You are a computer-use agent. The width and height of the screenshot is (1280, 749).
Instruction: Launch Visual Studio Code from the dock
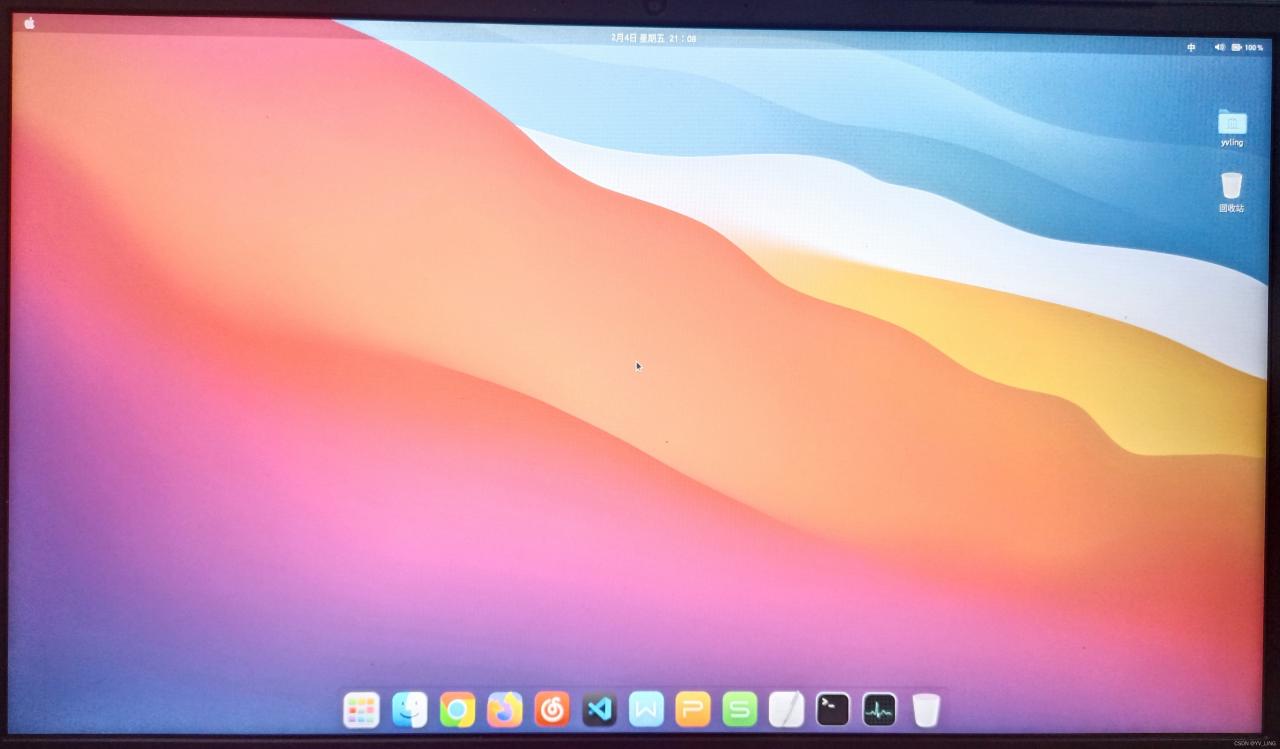click(x=599, y=710)
